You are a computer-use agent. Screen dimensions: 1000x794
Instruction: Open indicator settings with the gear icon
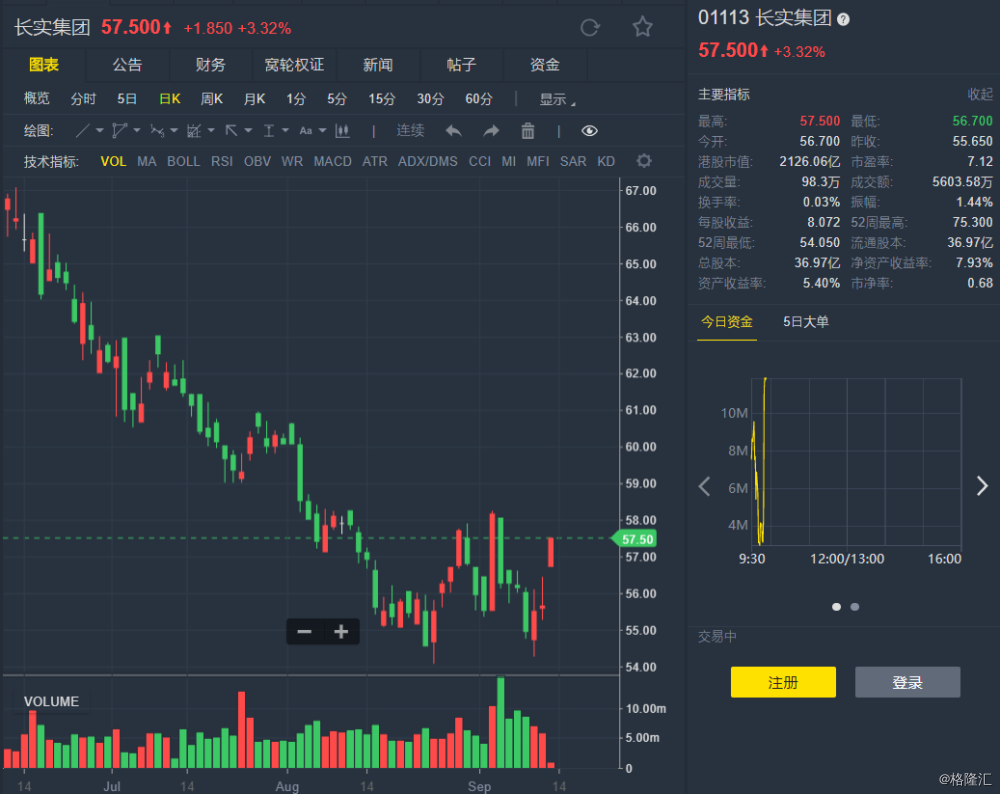(643, 160)
